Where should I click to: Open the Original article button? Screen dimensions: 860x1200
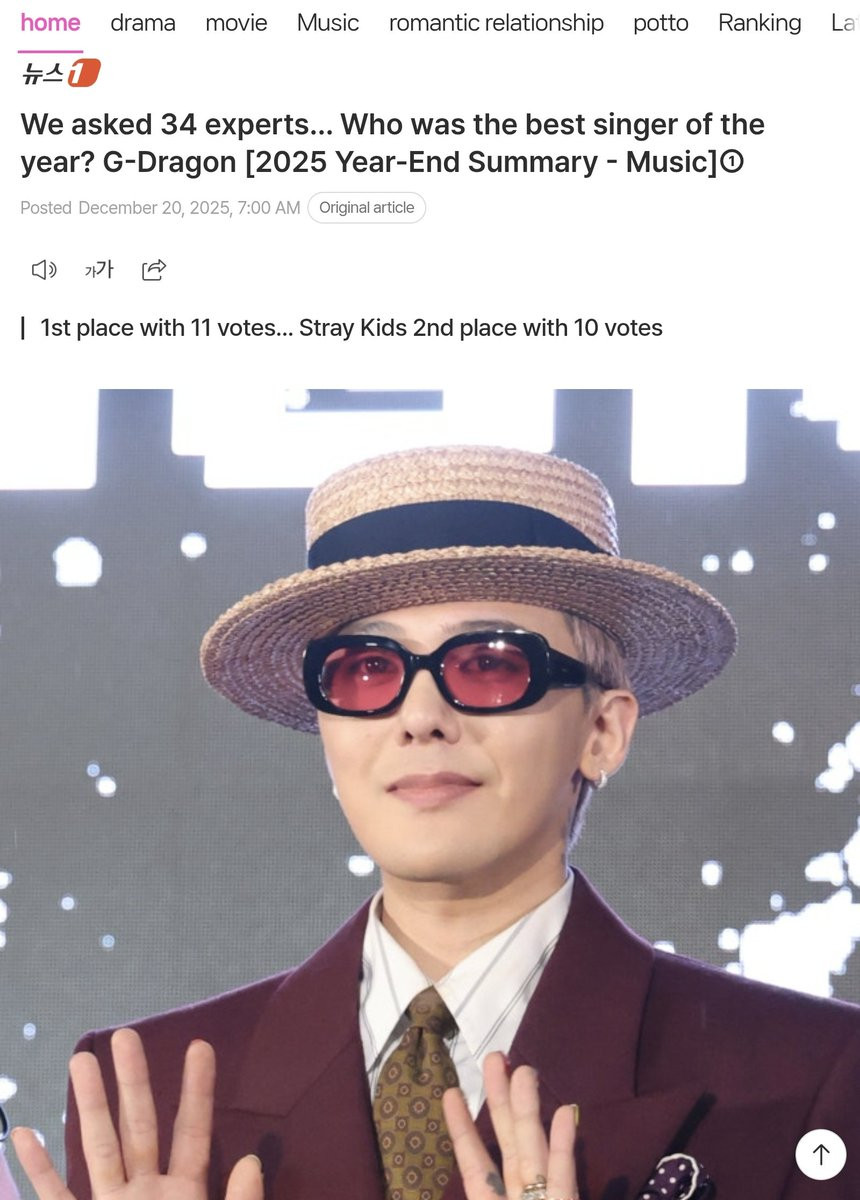(x=366, y=208)
